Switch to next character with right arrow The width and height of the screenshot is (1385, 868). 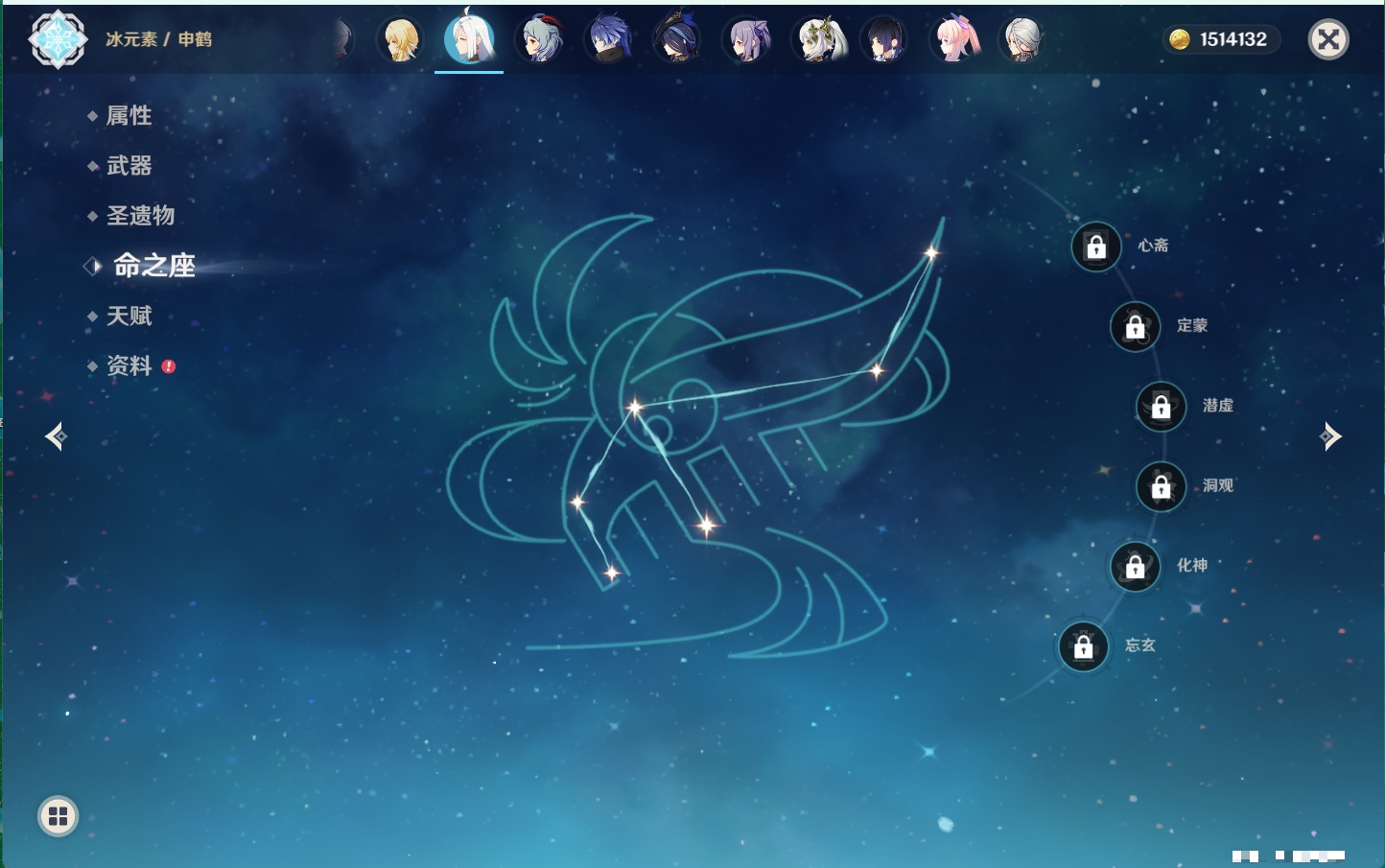[x=1330, y=436]
